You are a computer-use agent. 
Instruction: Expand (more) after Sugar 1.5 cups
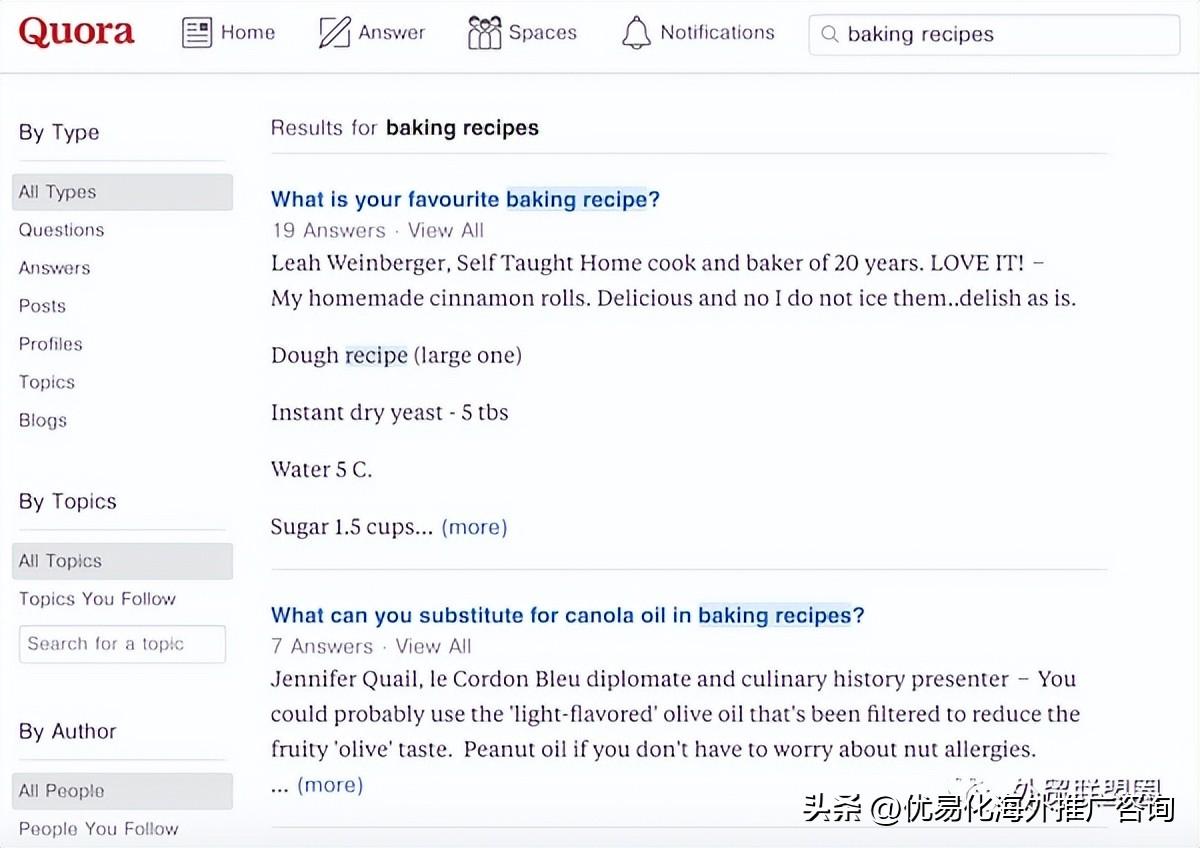coord(474,527)
